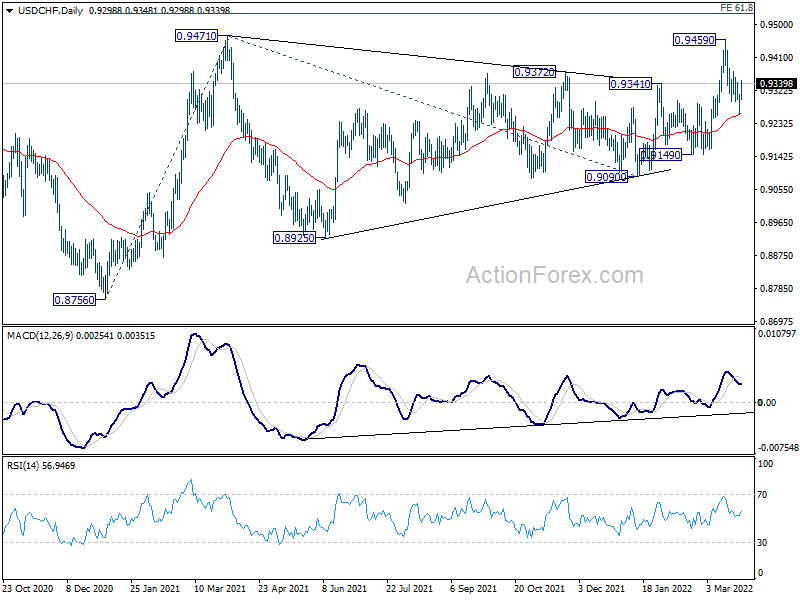Viewport: 800px width, 600px height.
Task: Click the 0.90550 price axis value
Action: click(x=777, y=189)
